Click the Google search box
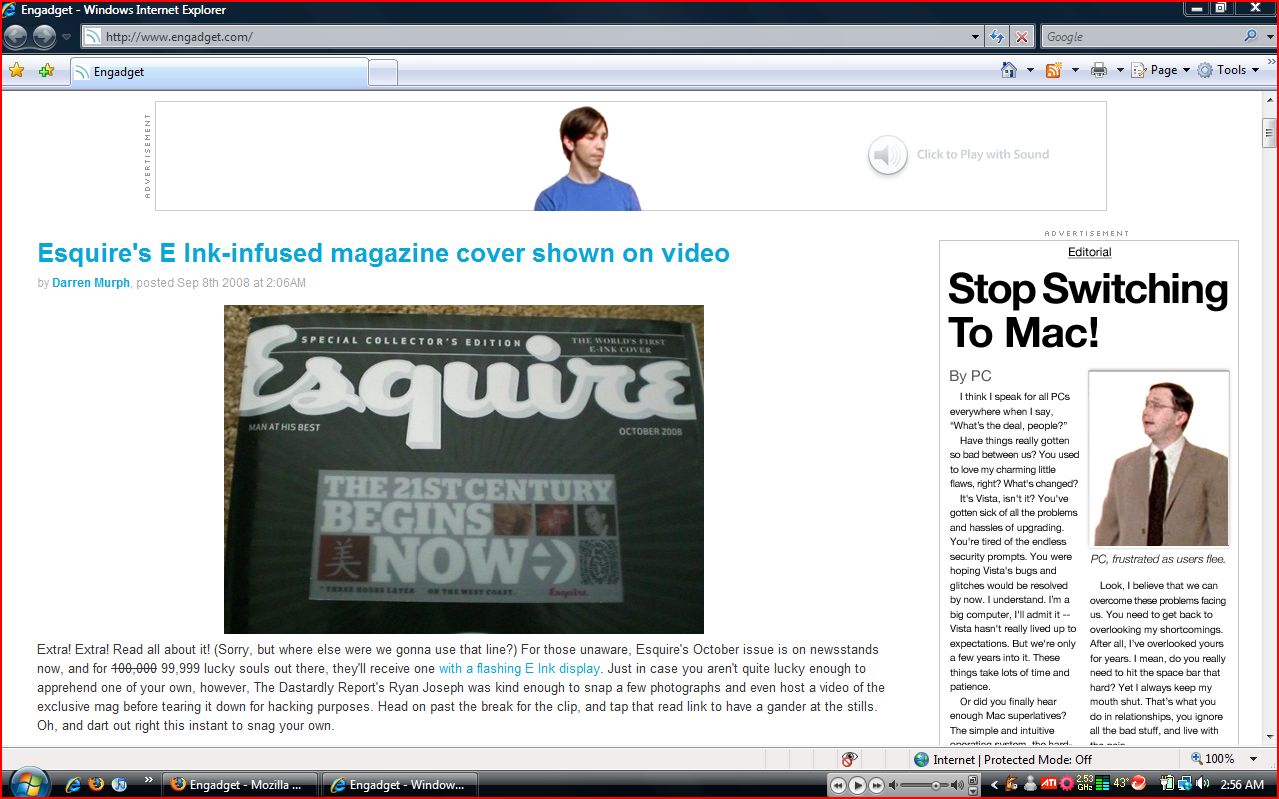The height and width of the screenshot is (799, 1279). [1140, 37]
